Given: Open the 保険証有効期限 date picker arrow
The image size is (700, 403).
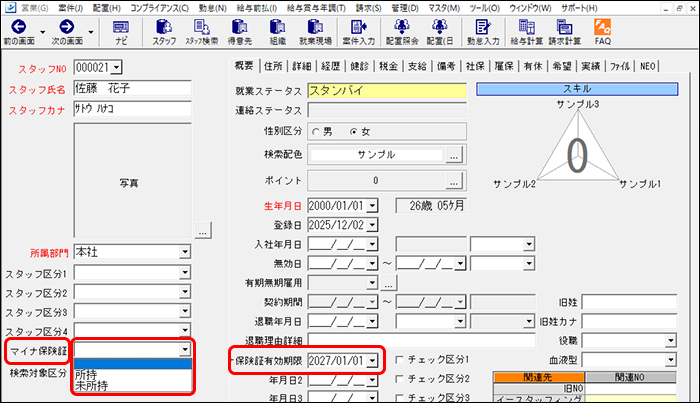Looking at the screenshot, I should pyautogui.click(x=372, y=361).
